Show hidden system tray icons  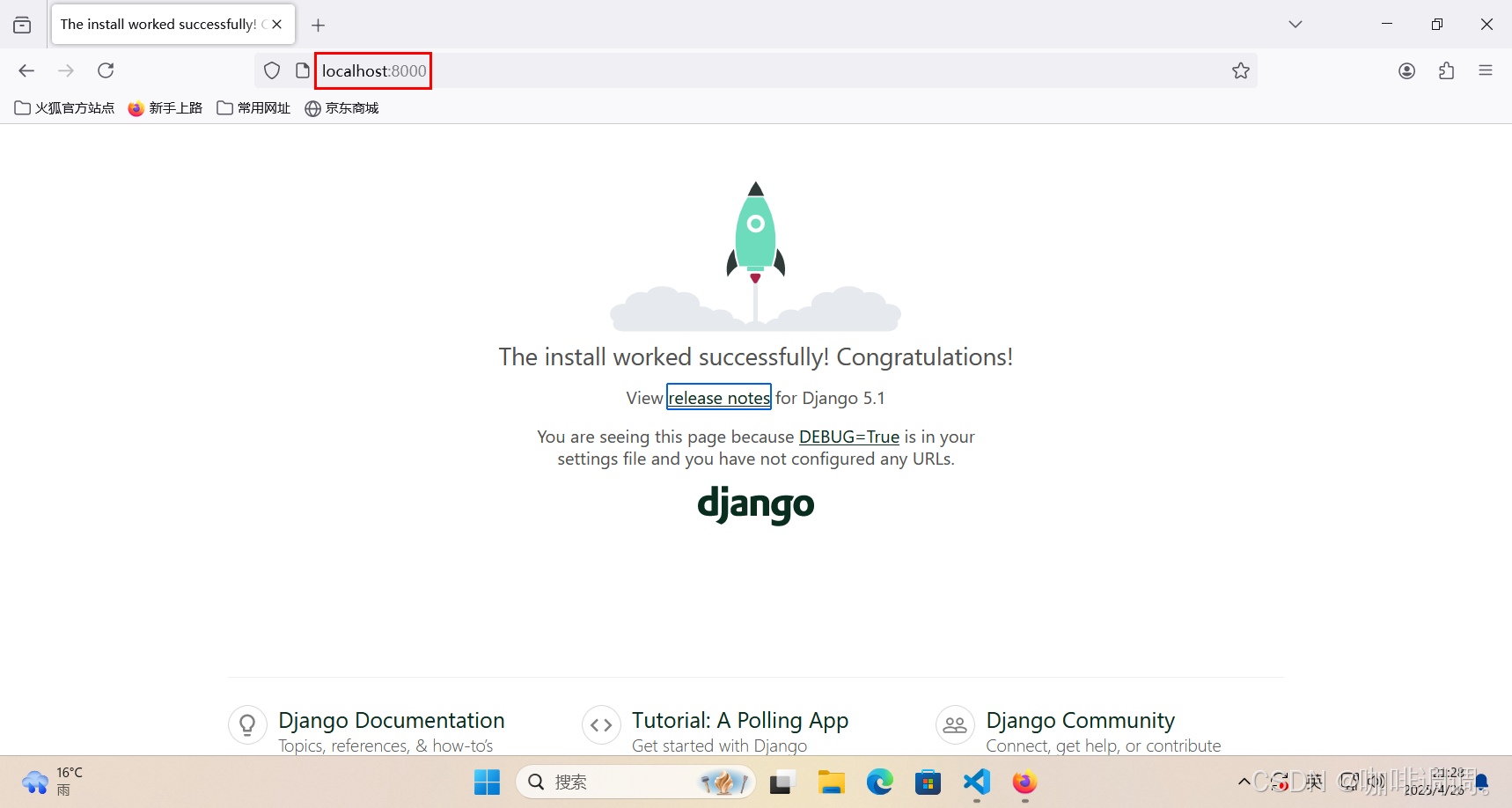coord(1244,782)
